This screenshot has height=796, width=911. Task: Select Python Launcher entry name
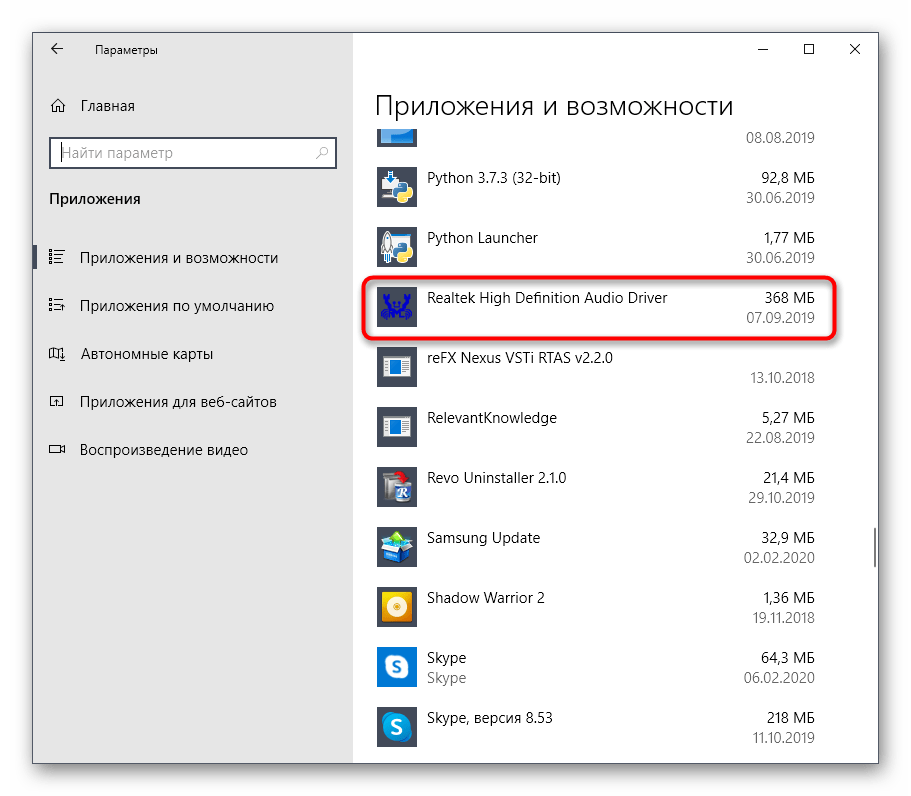[482, 238]
